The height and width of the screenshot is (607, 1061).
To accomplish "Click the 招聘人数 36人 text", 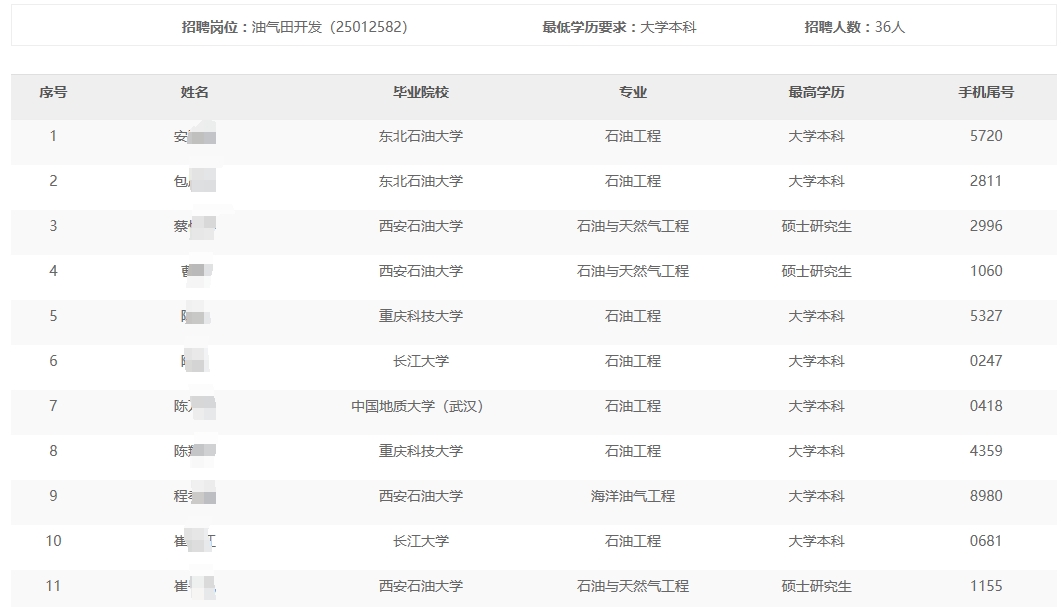I will click(x=854, y=27).
